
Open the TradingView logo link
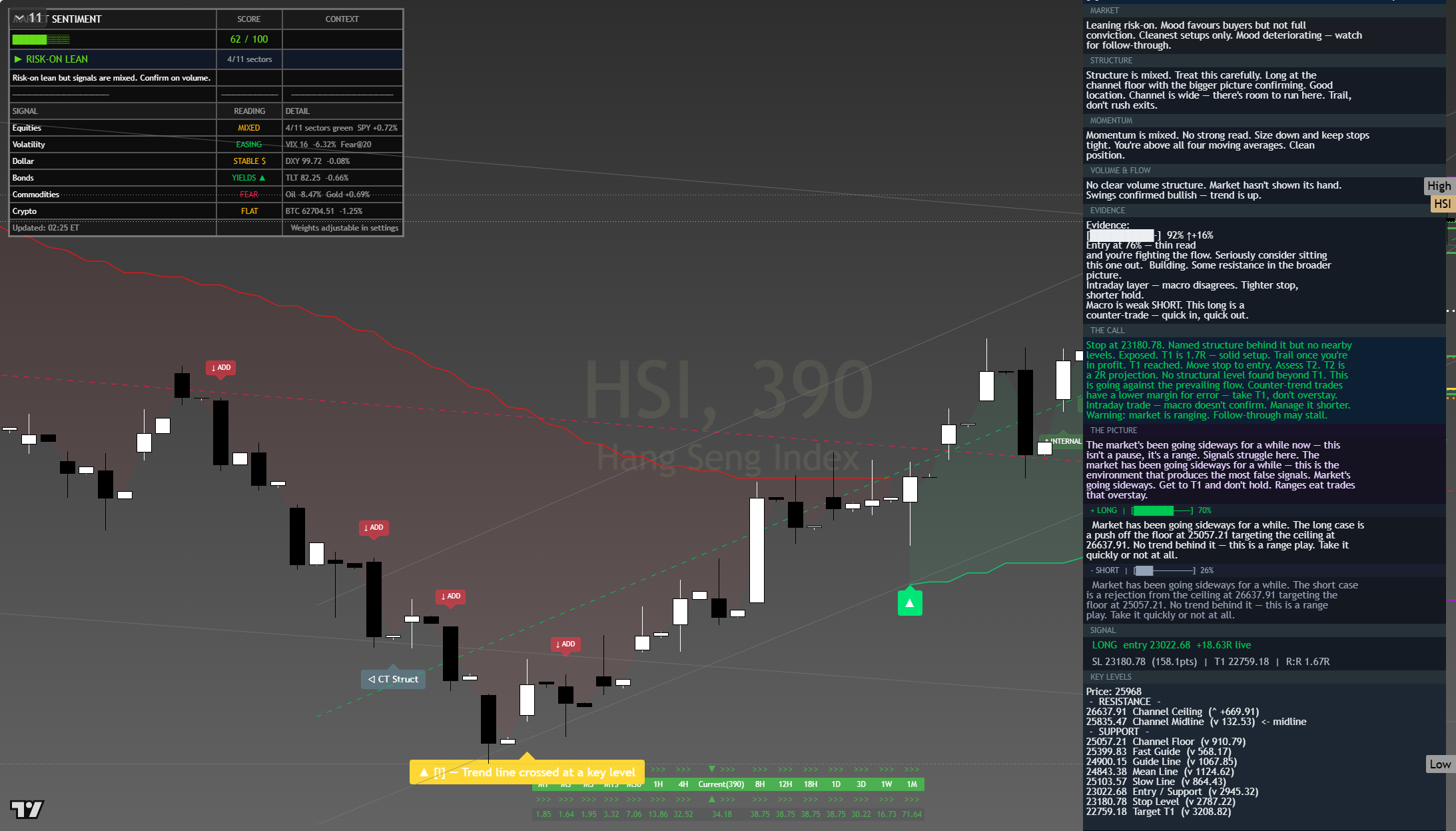27,809
